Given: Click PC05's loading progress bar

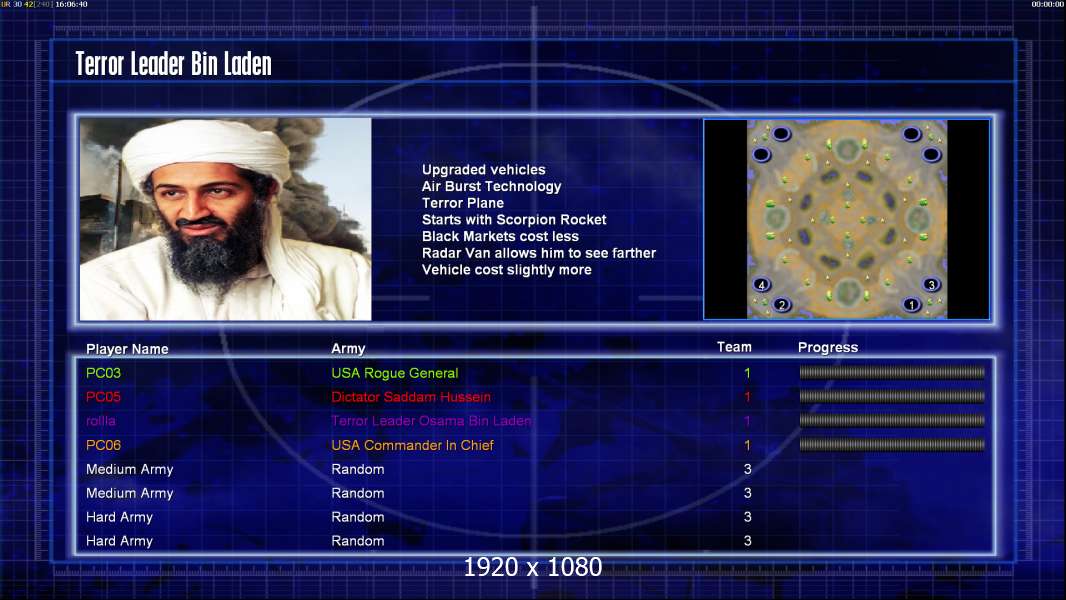Looking at the screenshot, I should click(x=892, y=396).
